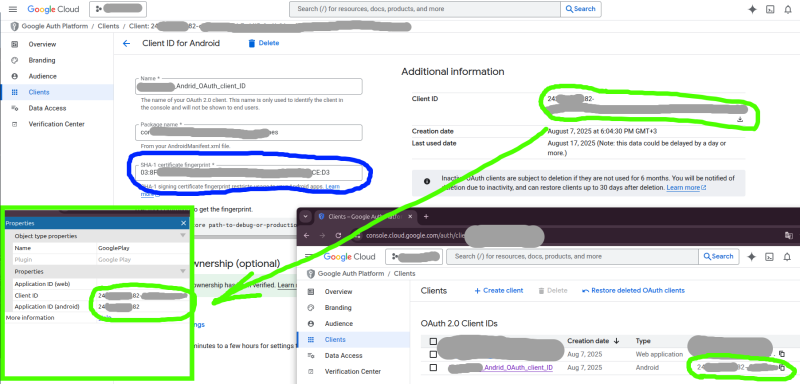Focus the SHA-1 certificate fingerprint field

click(249, 172)
